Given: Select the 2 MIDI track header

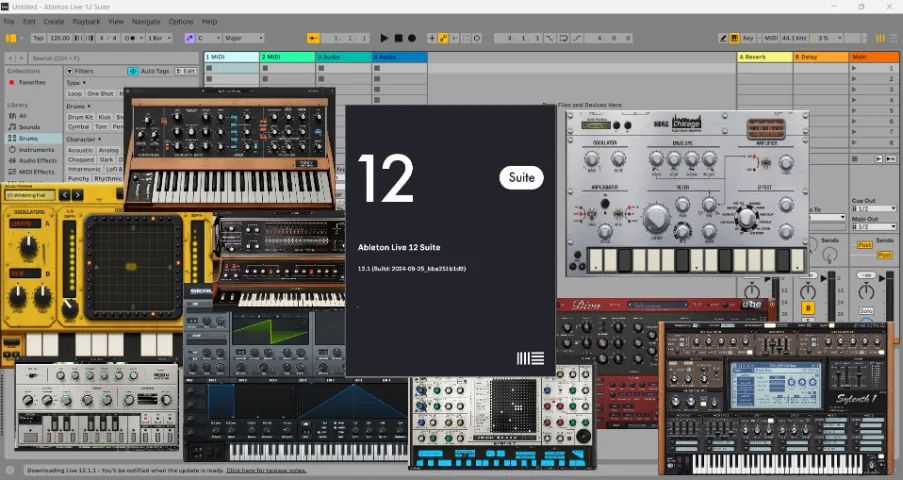Looking at the screenshot, I should point(287,57).
